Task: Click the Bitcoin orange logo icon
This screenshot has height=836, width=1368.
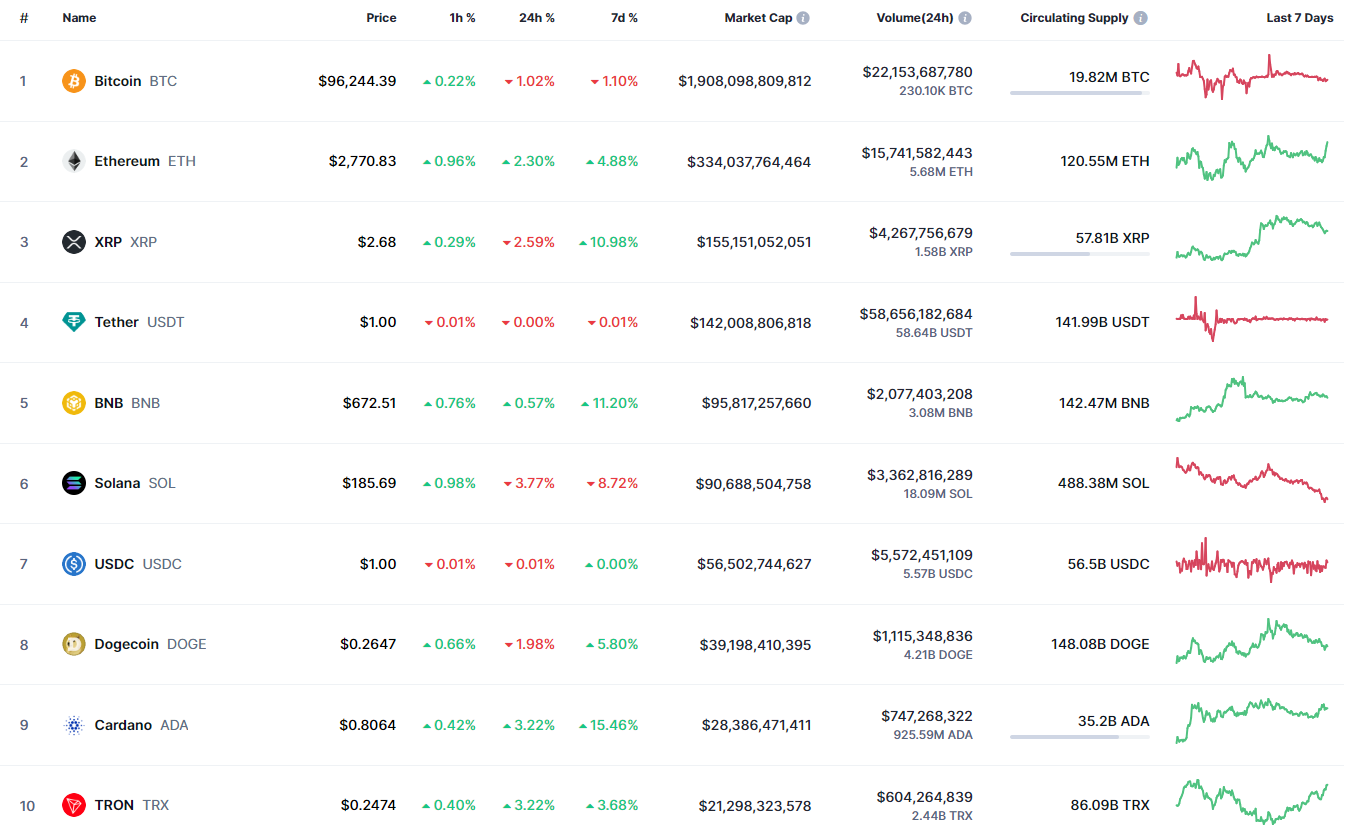Action: [x=74, y=81]
